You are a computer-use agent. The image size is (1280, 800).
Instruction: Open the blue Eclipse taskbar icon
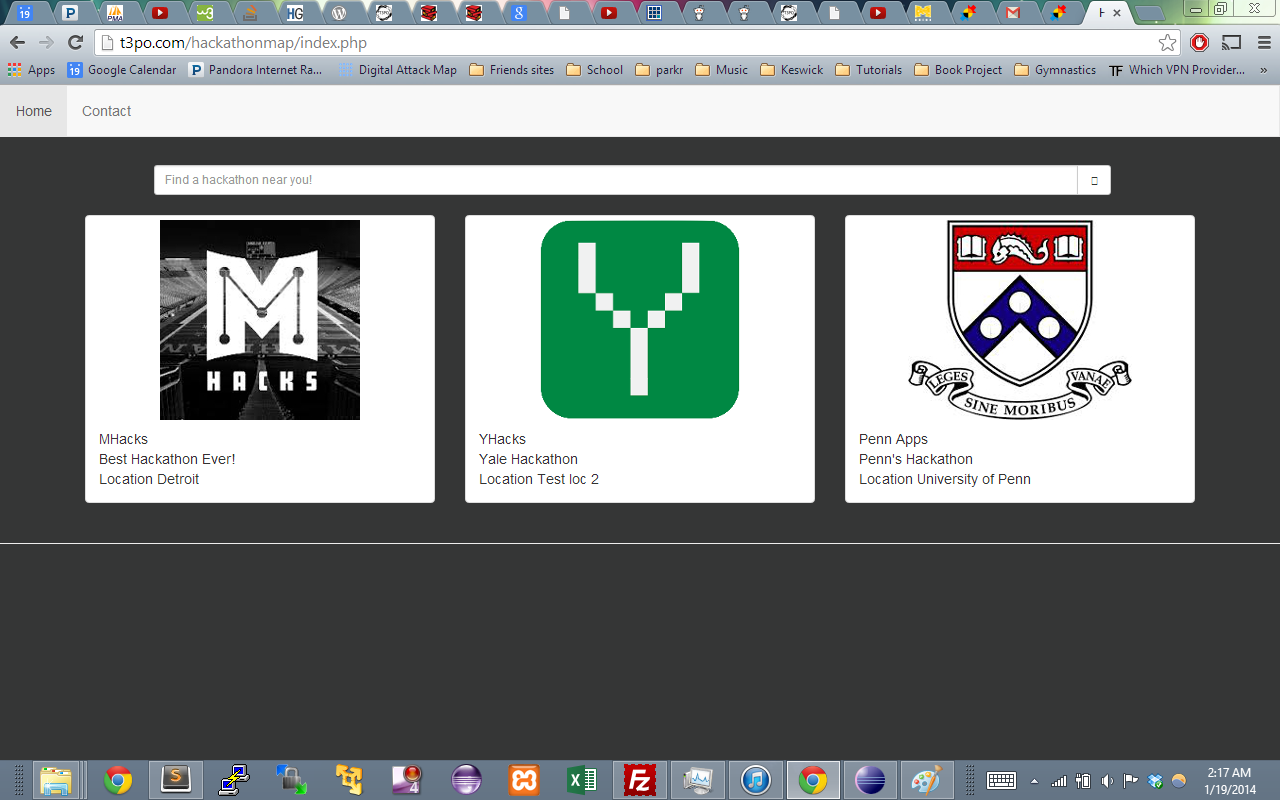(870, 780)
